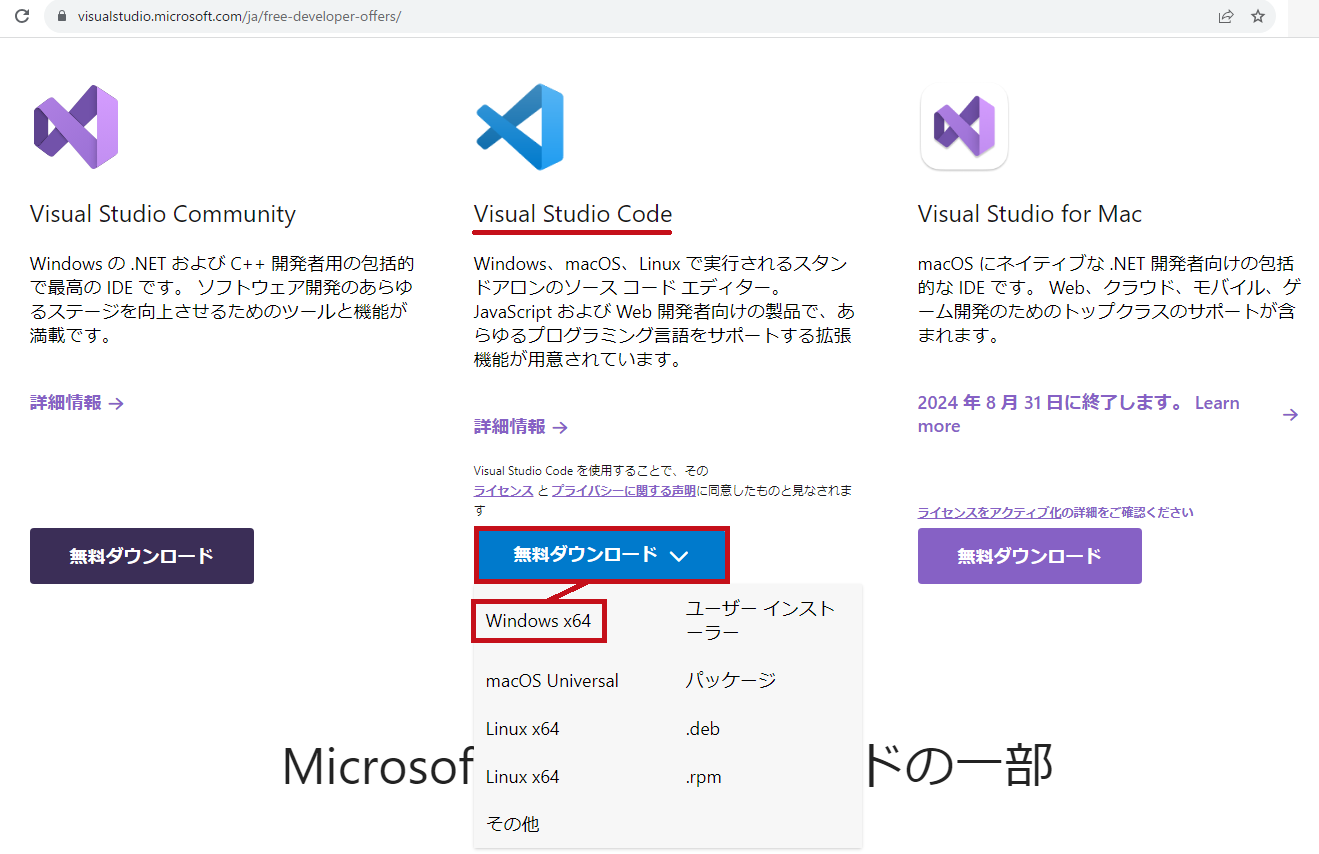Toggle the Visual Studio Code 無料ダウンロード dropdown

pyautogui.click(x=601, y=555)
